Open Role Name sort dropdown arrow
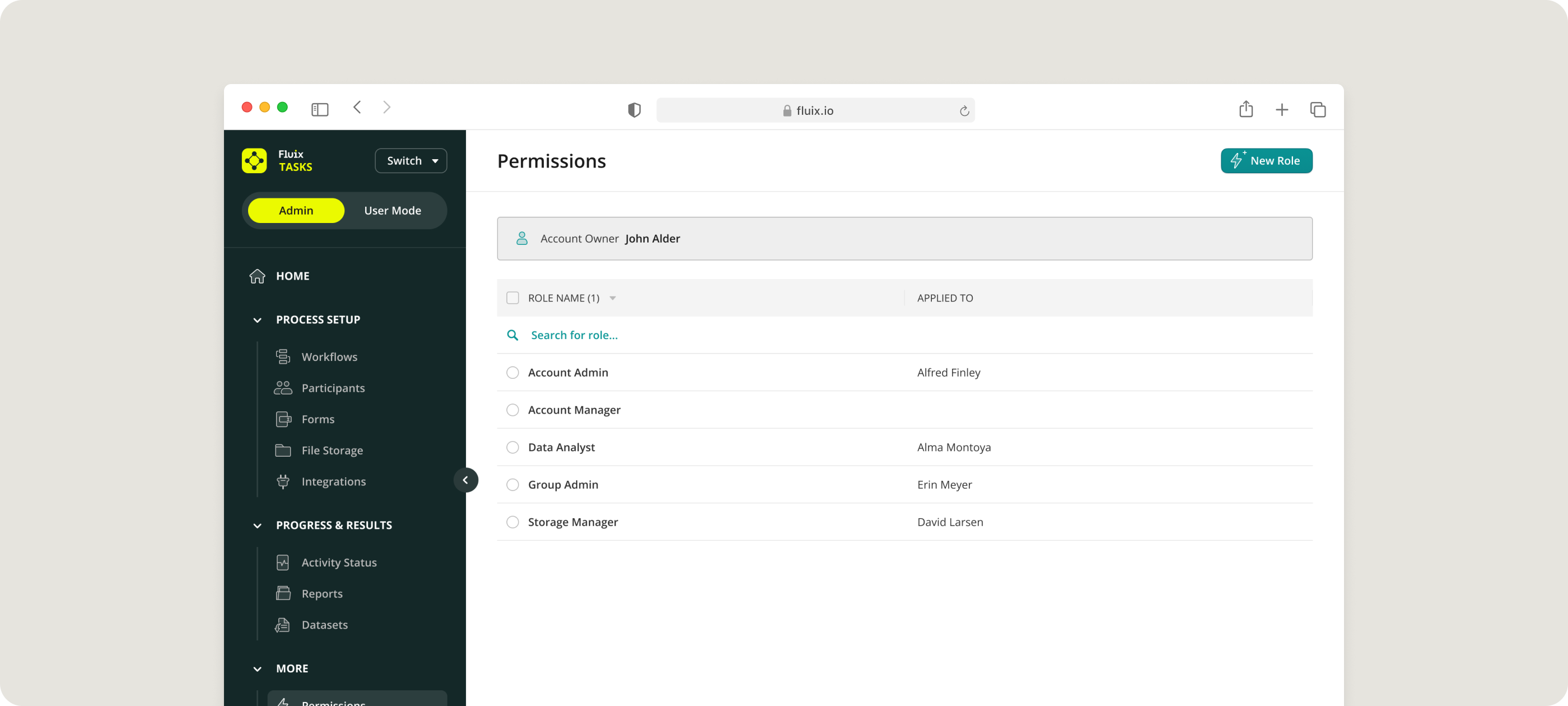 click(x=613, y=298)
